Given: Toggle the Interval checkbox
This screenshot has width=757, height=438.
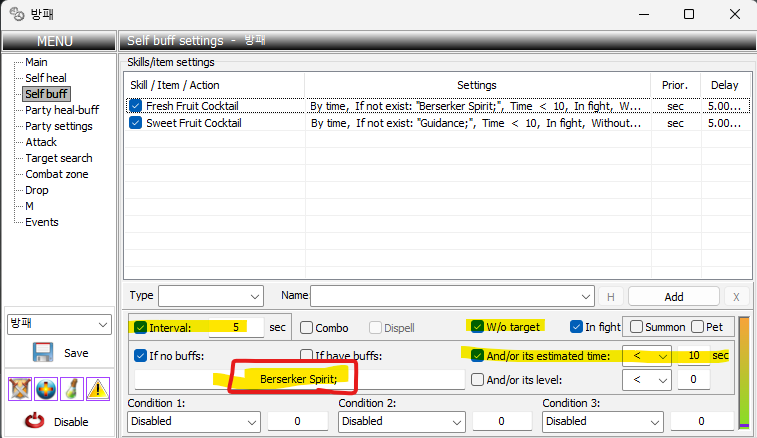Looking at the screenshot, I should [141, 327].
